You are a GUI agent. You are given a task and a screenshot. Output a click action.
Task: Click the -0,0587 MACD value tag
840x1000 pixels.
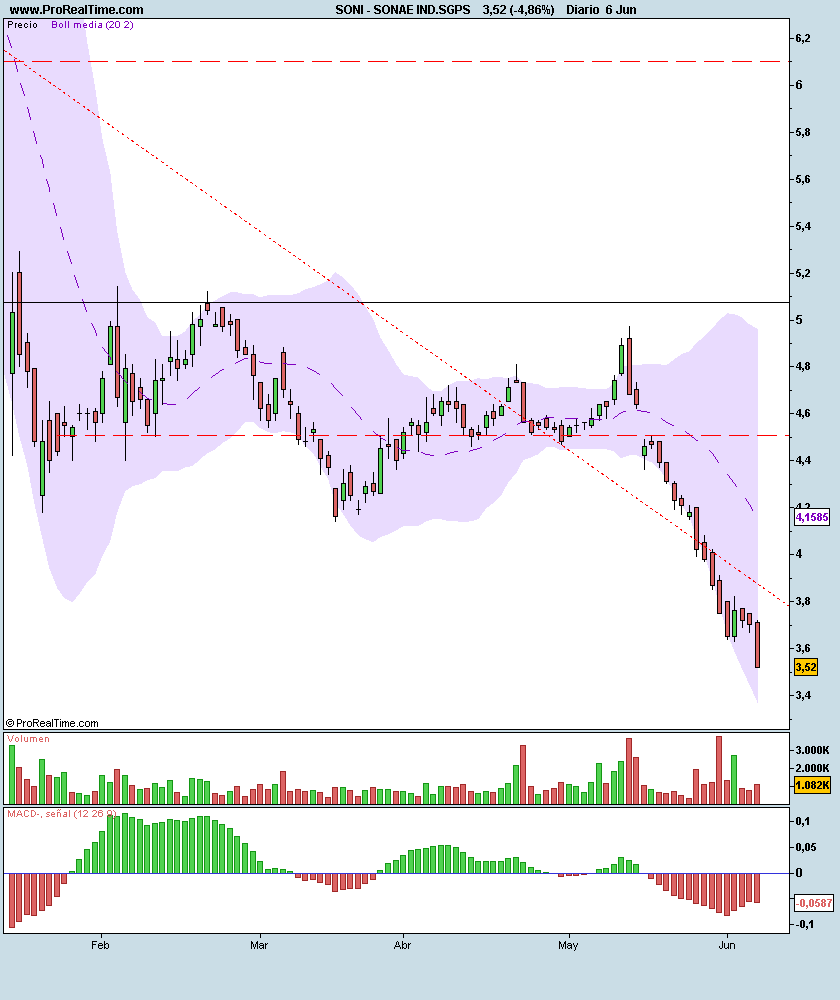[814, 903]
